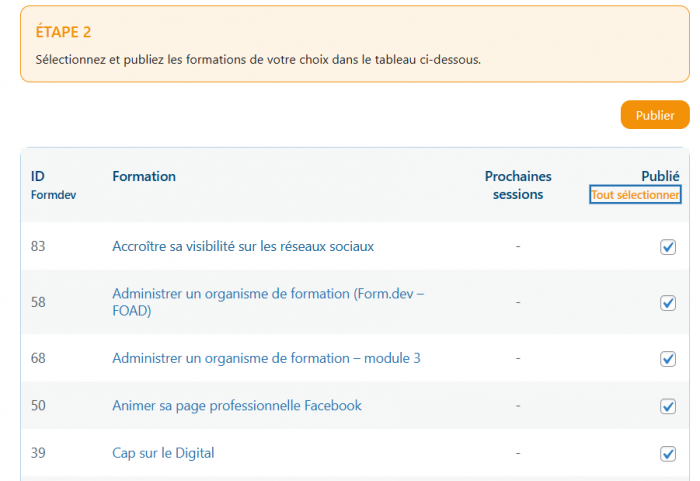Viewport: 700px width, 481px height.
Task: Click the Tout sélectionner link
Action: coord(635,195)
